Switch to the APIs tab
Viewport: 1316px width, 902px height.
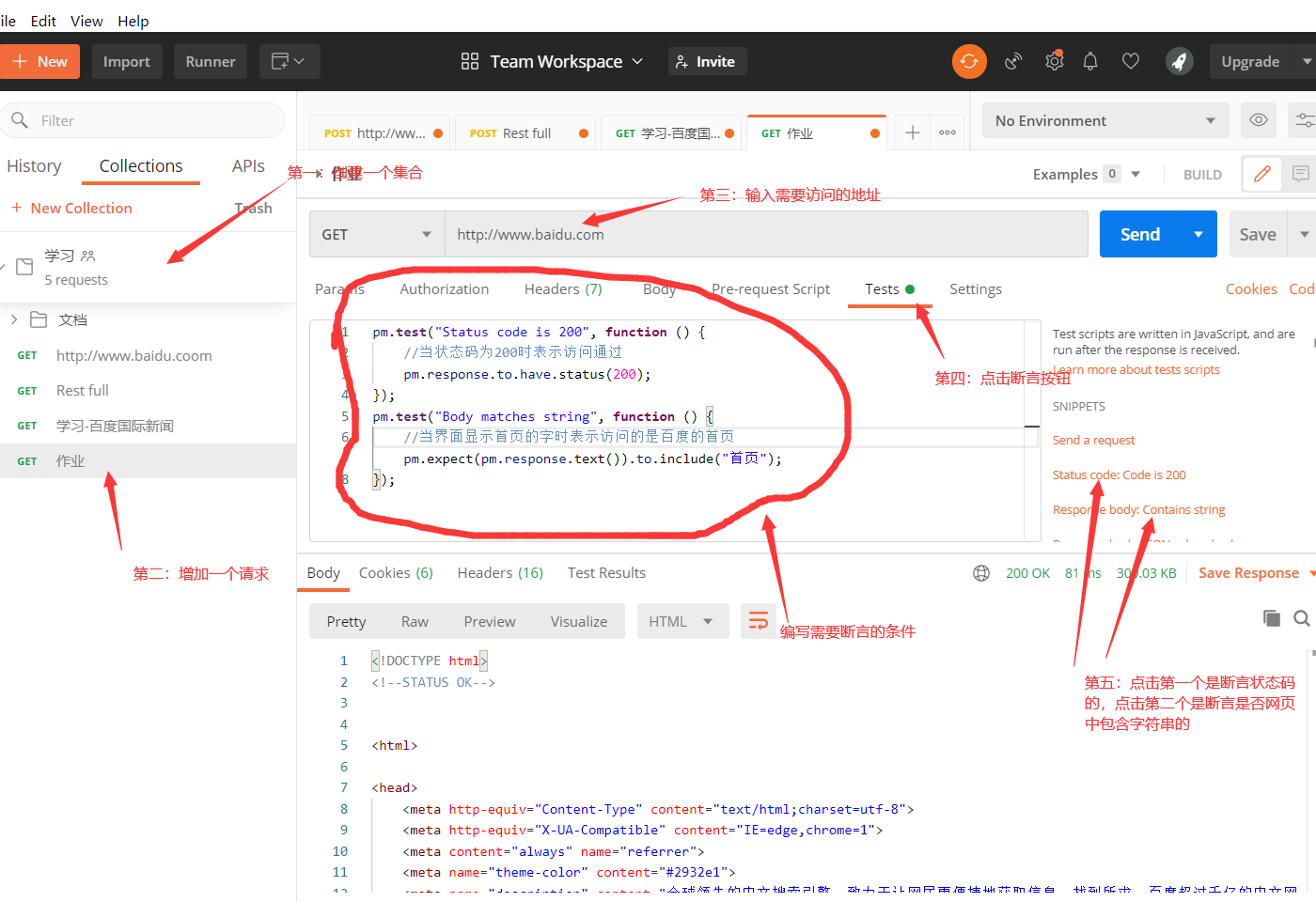pos(248,165)
